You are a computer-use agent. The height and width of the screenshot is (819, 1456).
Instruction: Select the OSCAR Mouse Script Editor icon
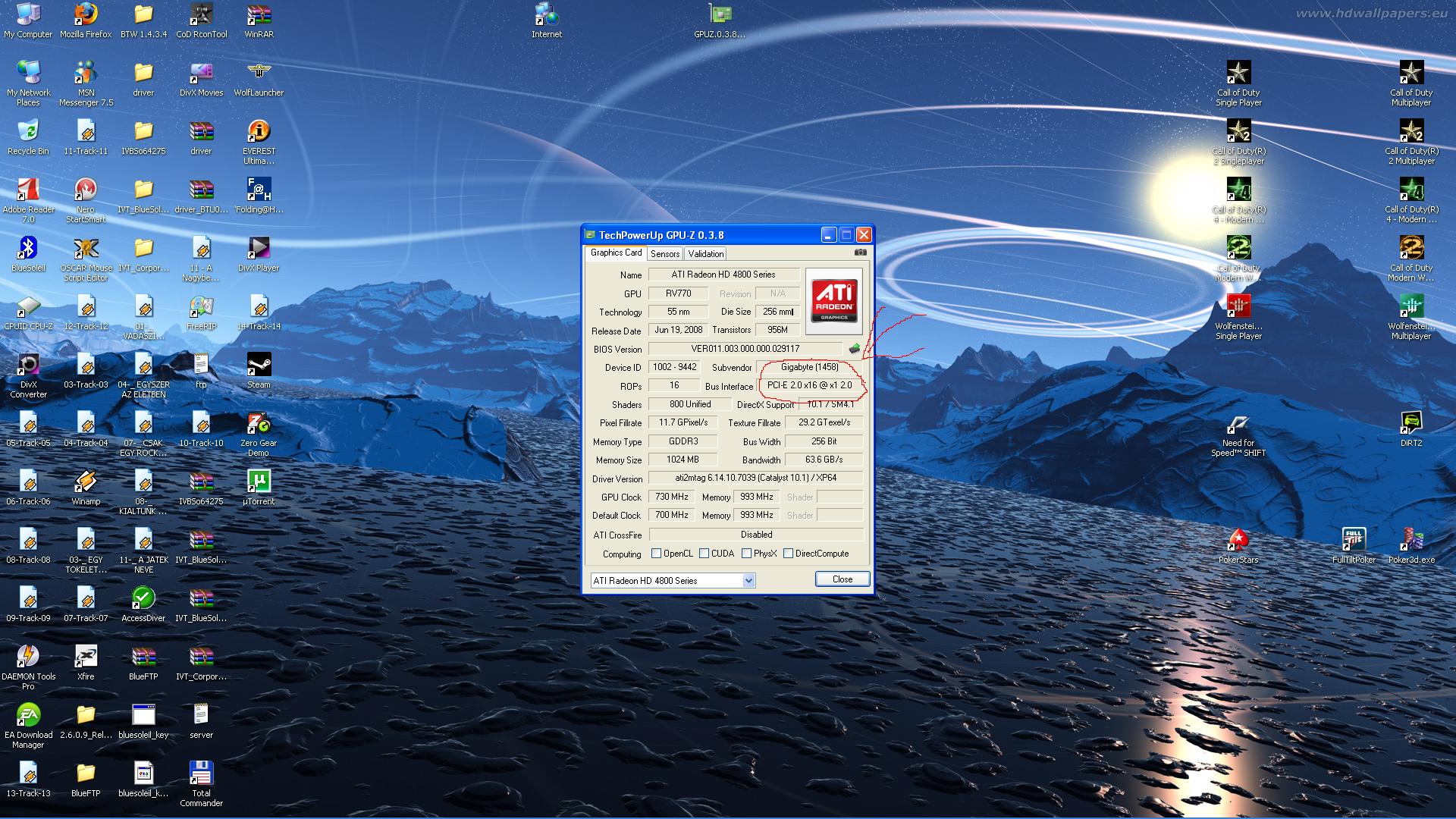click(86, 259)
